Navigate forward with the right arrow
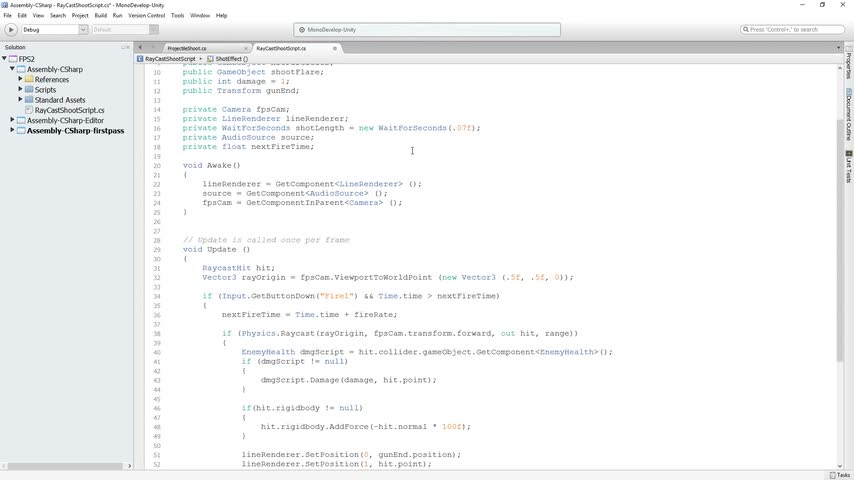Screen dimensions: 854x480 [x=153, y=48]
